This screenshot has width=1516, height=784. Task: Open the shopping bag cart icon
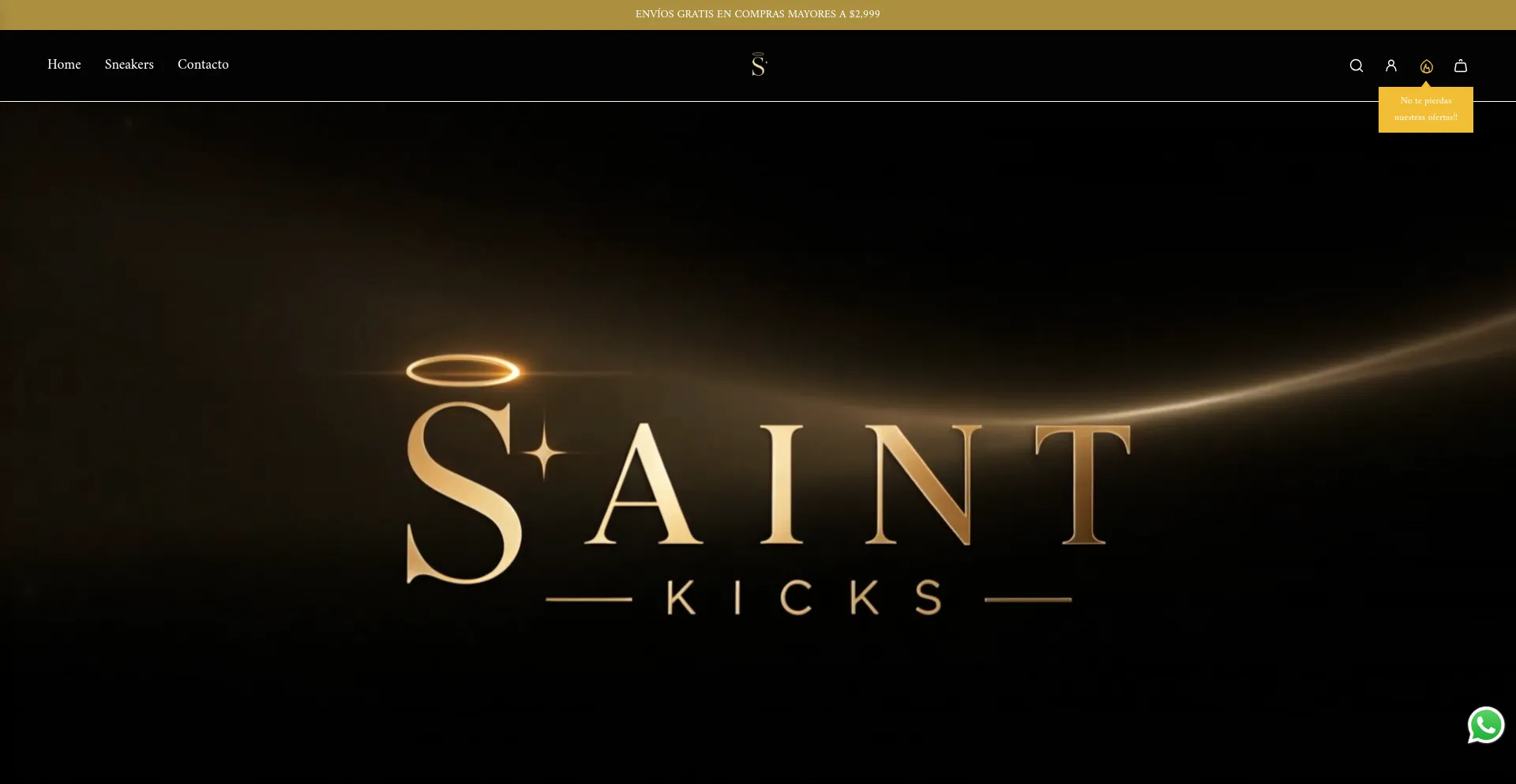(x=1461, y=66)
